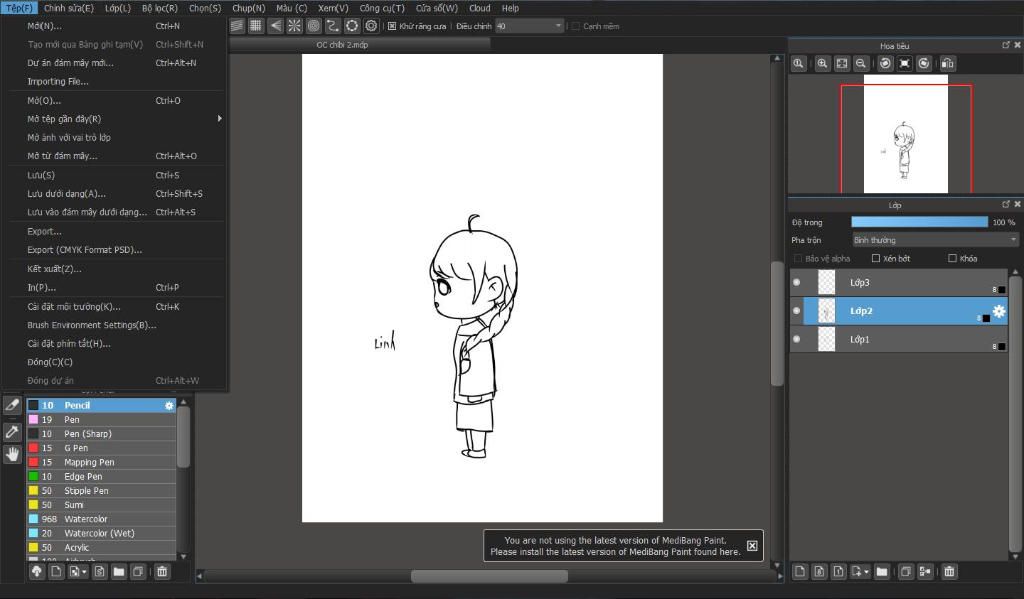Choose Mở(O)... from the file menu
The image size is (1024, 599).
pyautogui.click(x=116, y=101)
